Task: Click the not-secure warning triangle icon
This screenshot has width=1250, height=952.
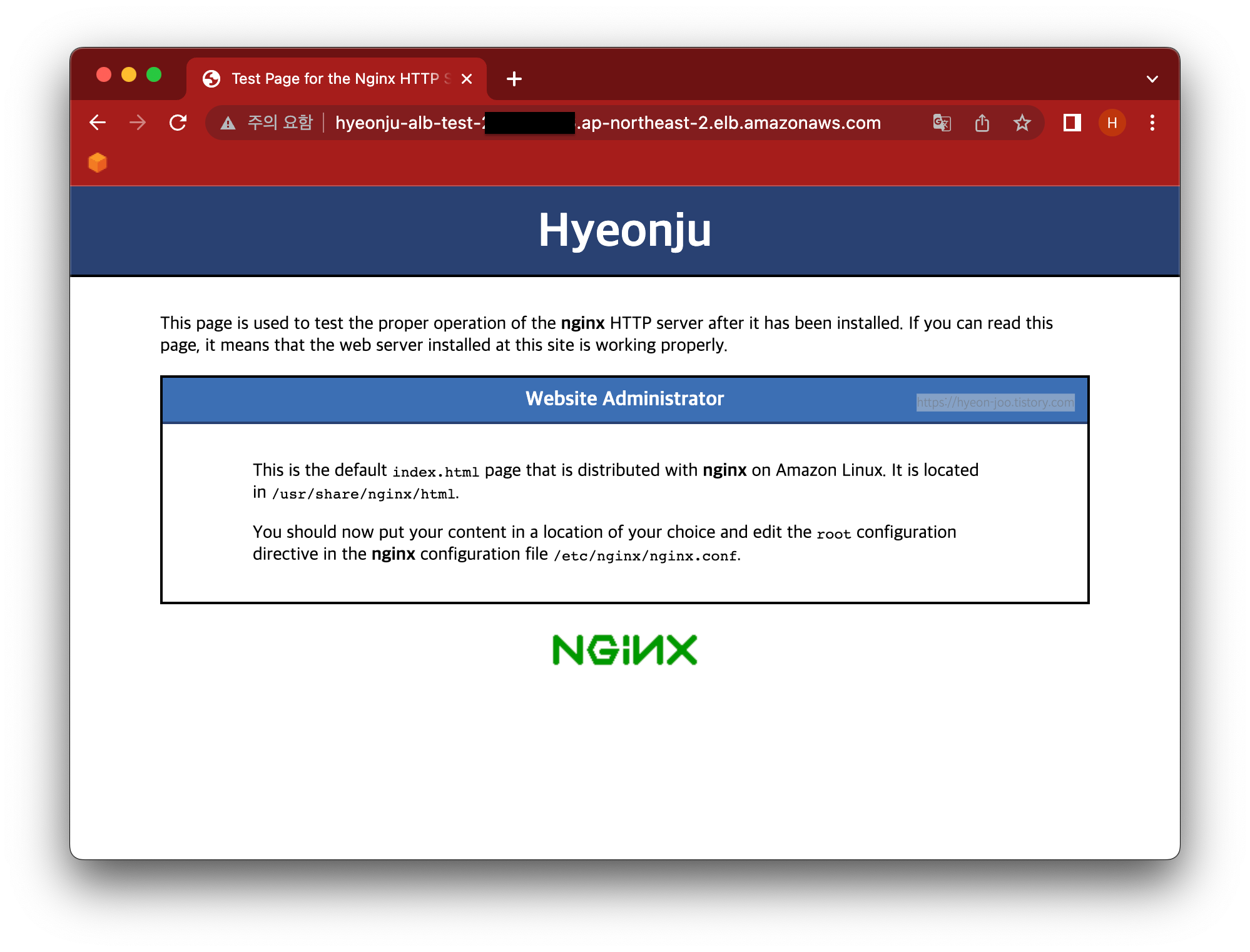Action: tap(228, 123)
